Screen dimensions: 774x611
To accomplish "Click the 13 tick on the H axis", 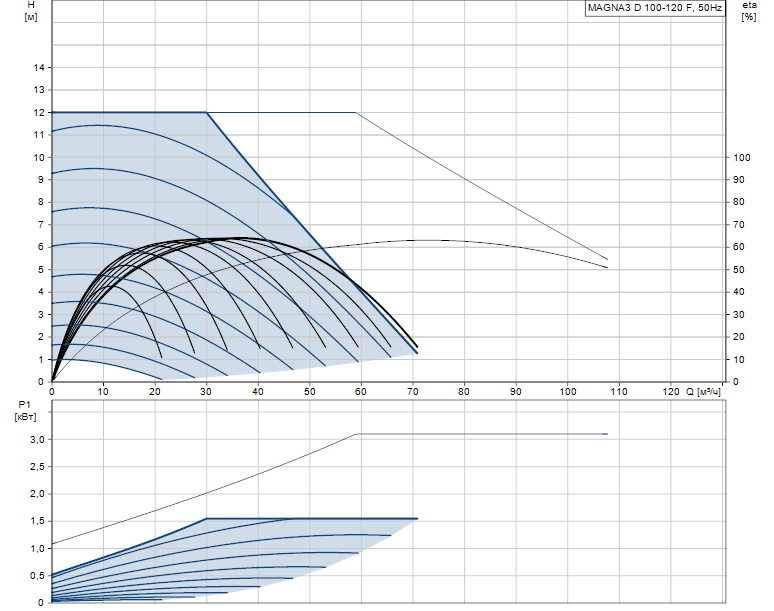I will coord(39,90).
